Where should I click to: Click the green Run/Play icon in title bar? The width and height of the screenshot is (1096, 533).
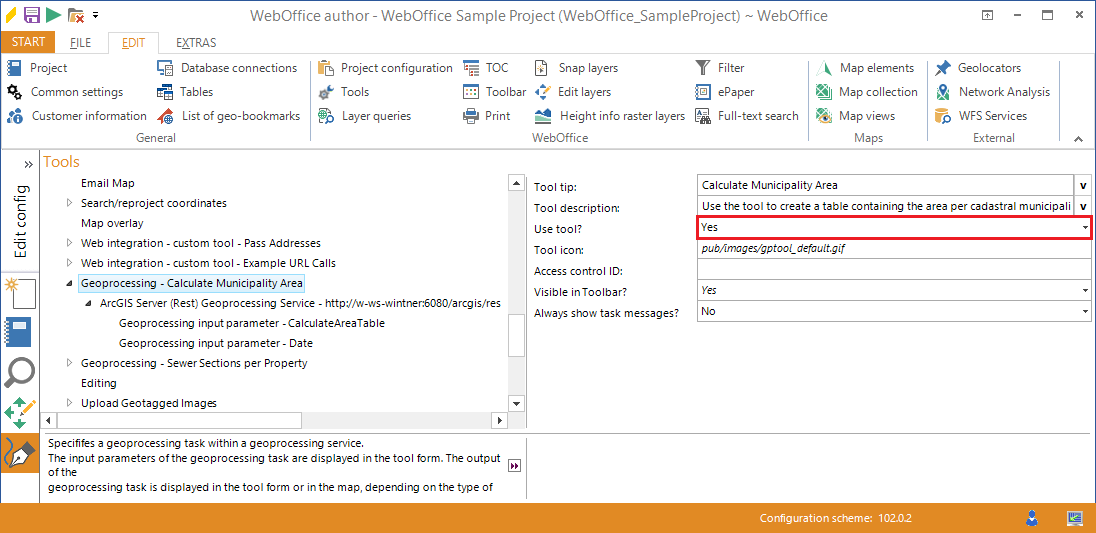pos(53,14)
